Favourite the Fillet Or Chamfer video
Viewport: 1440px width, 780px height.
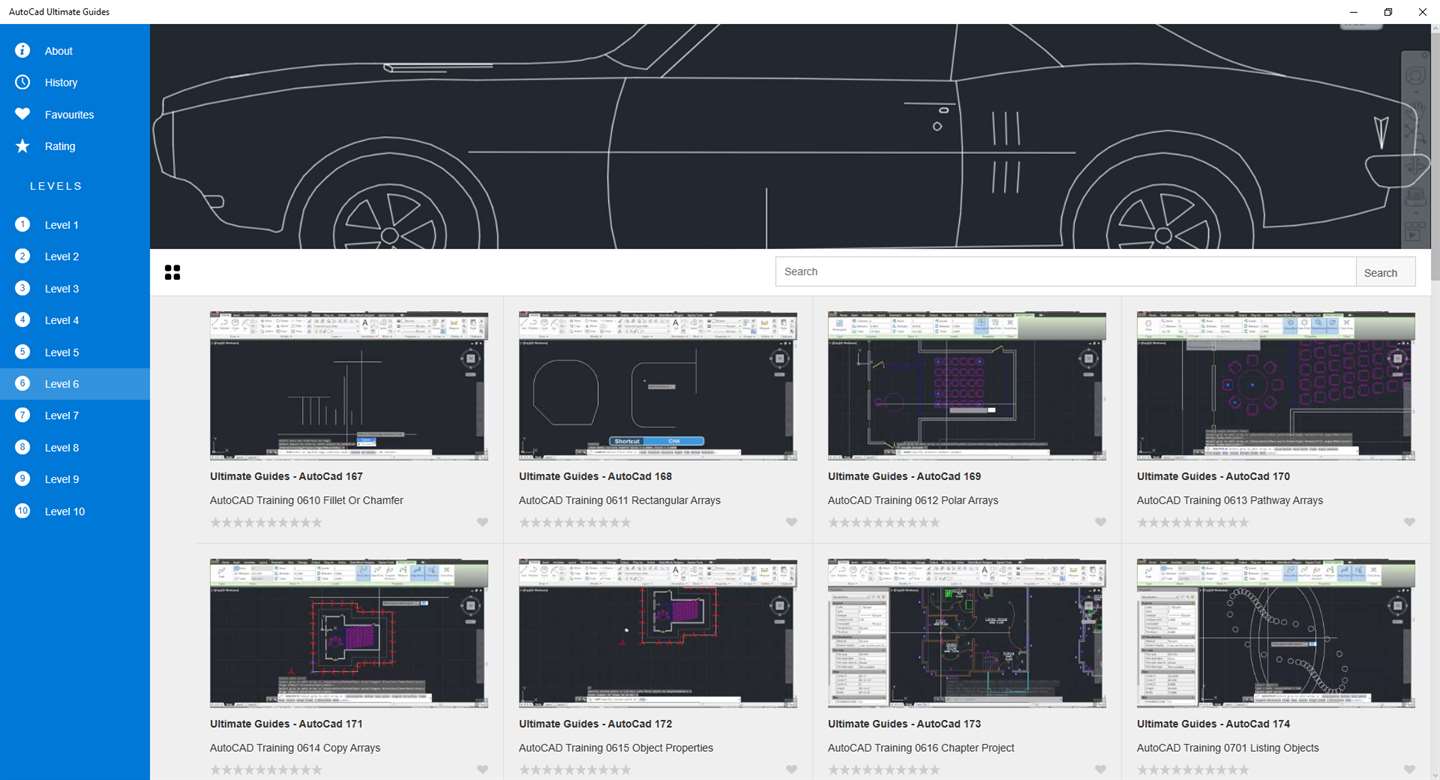(x=483, y=522)
